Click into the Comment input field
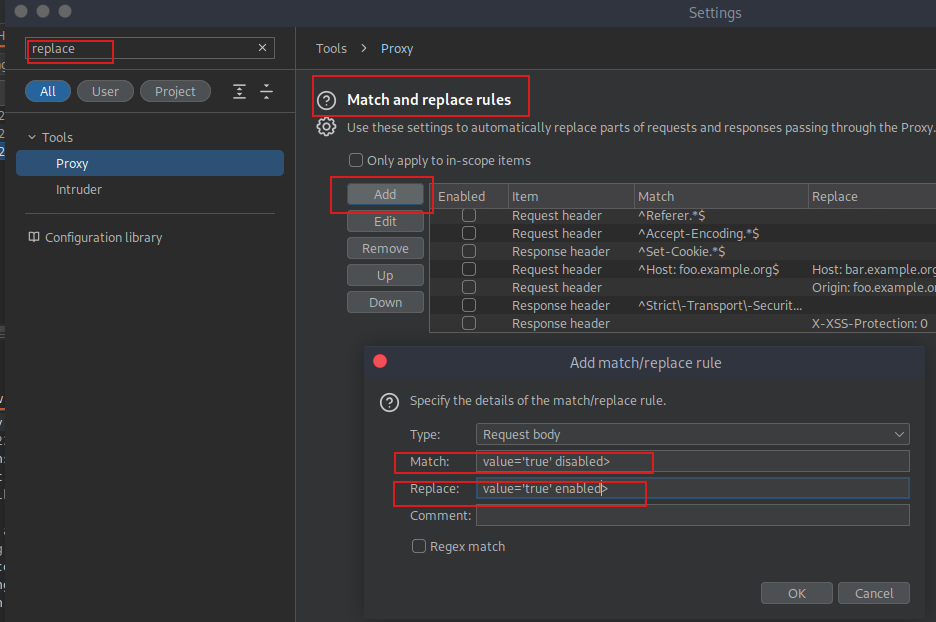Image resolution: width=936 pixels, height=622 pixels. 692,516
